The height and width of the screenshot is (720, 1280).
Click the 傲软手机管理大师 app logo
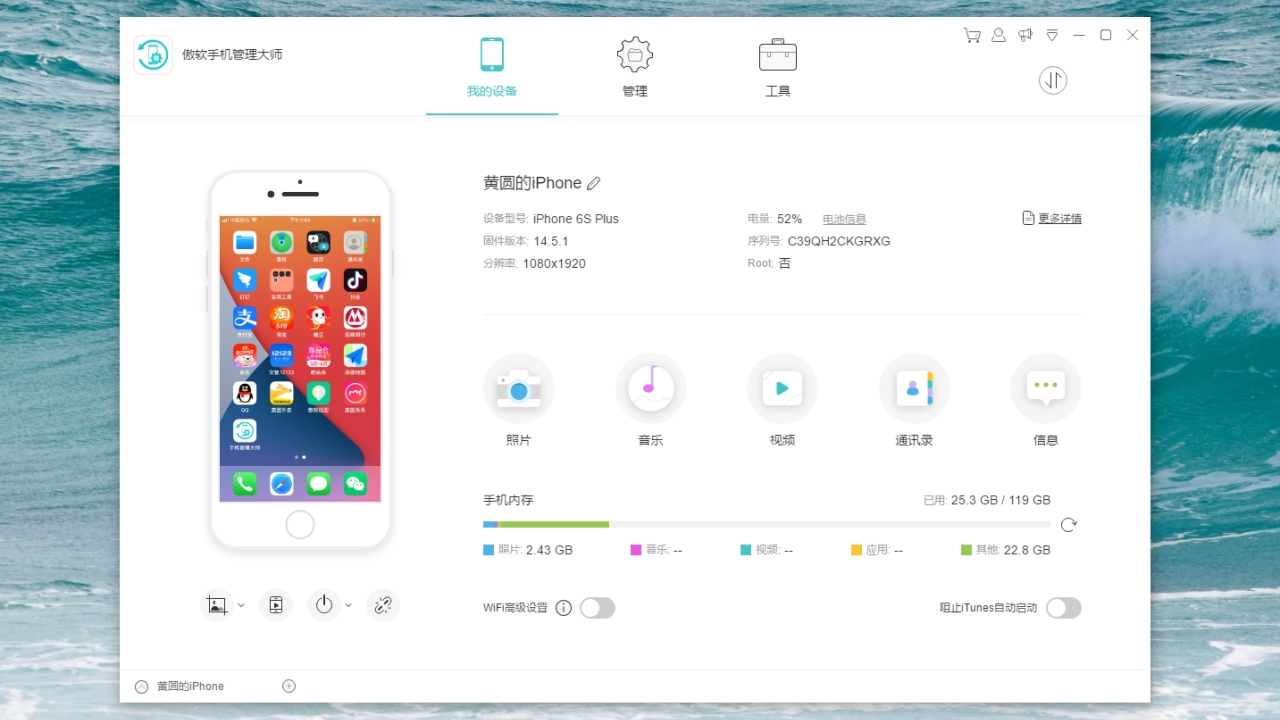(153, 55)
